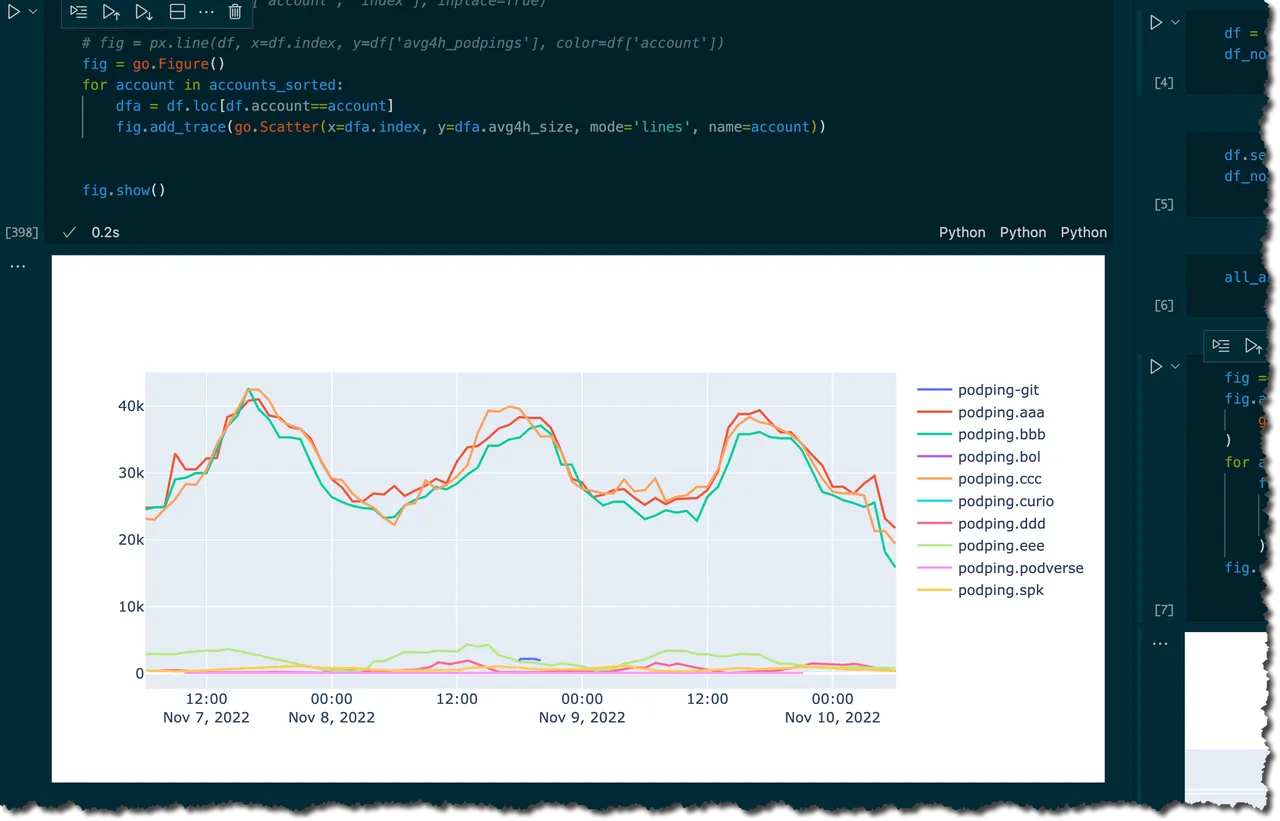Open output ellipsis menu left of the plot
The image size is (1280, 821).
tap(17, 267)
